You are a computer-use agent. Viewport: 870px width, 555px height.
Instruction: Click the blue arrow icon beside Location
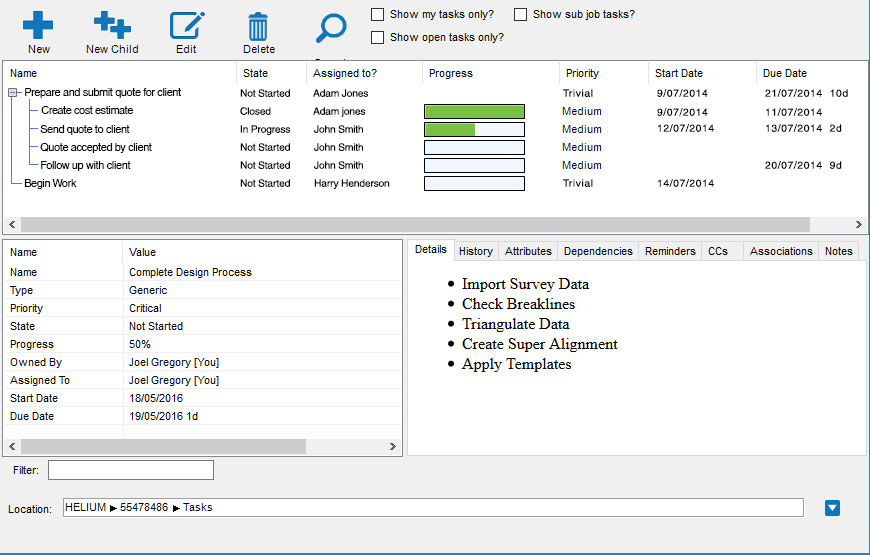tap(832, 508)
